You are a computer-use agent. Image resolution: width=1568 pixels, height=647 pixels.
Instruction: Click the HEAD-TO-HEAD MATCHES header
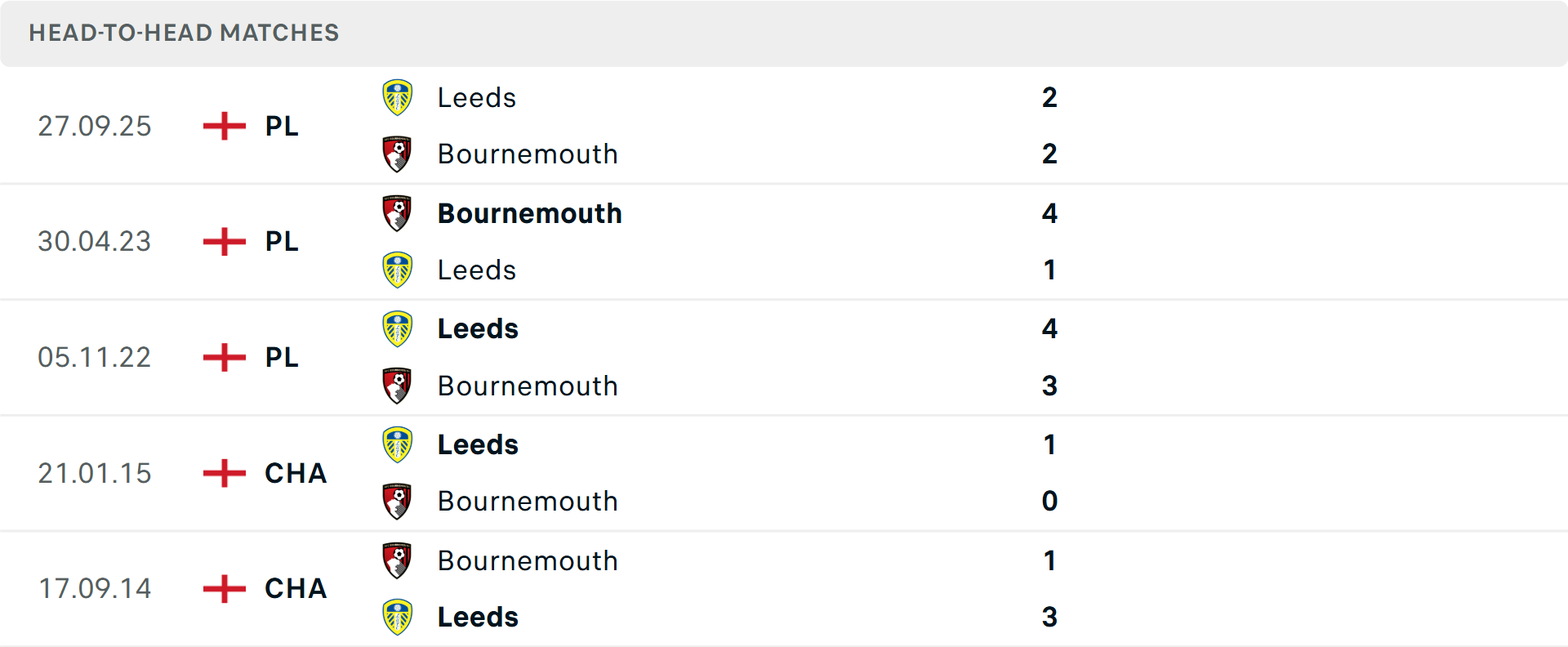point(184,33)
